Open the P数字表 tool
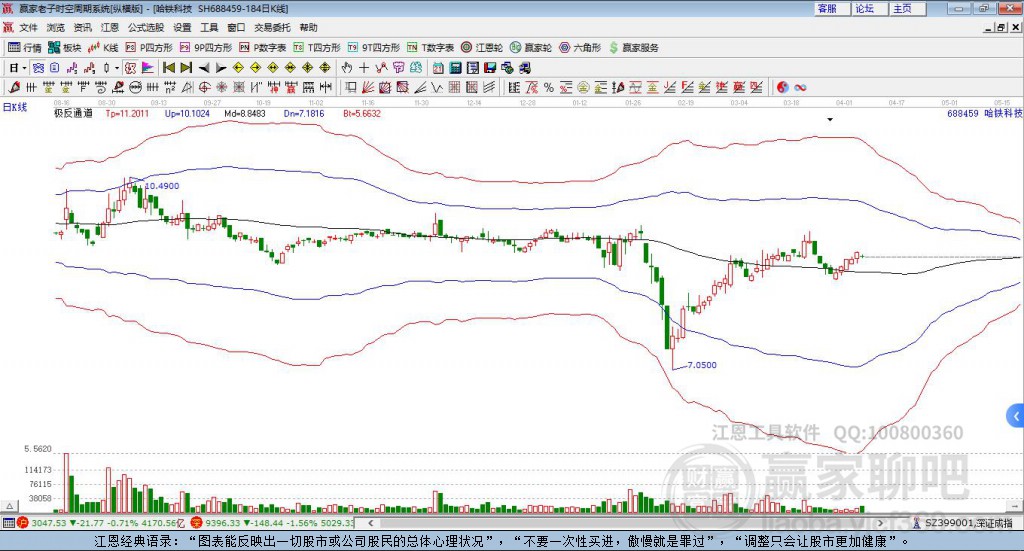The width and height of the screenshot is (1024, 551). [263, 48]
